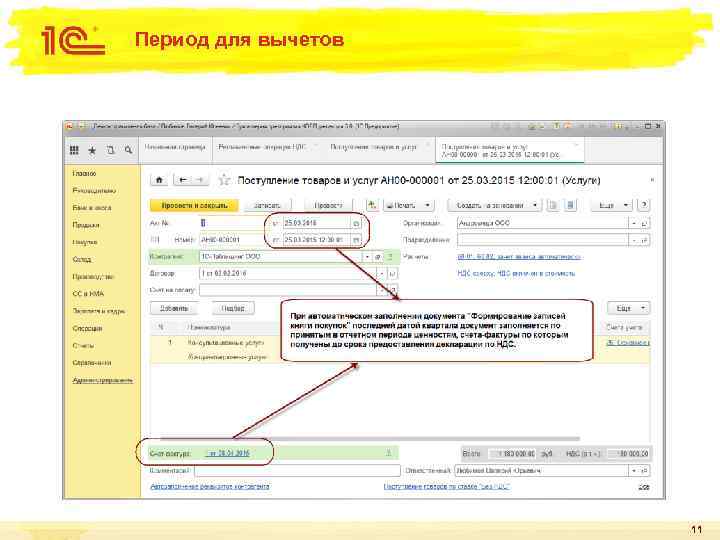Click the horizontal scrollbar under the table
Image resolution: width=720 pixels, height=540 pixels.
pos(370,439)
